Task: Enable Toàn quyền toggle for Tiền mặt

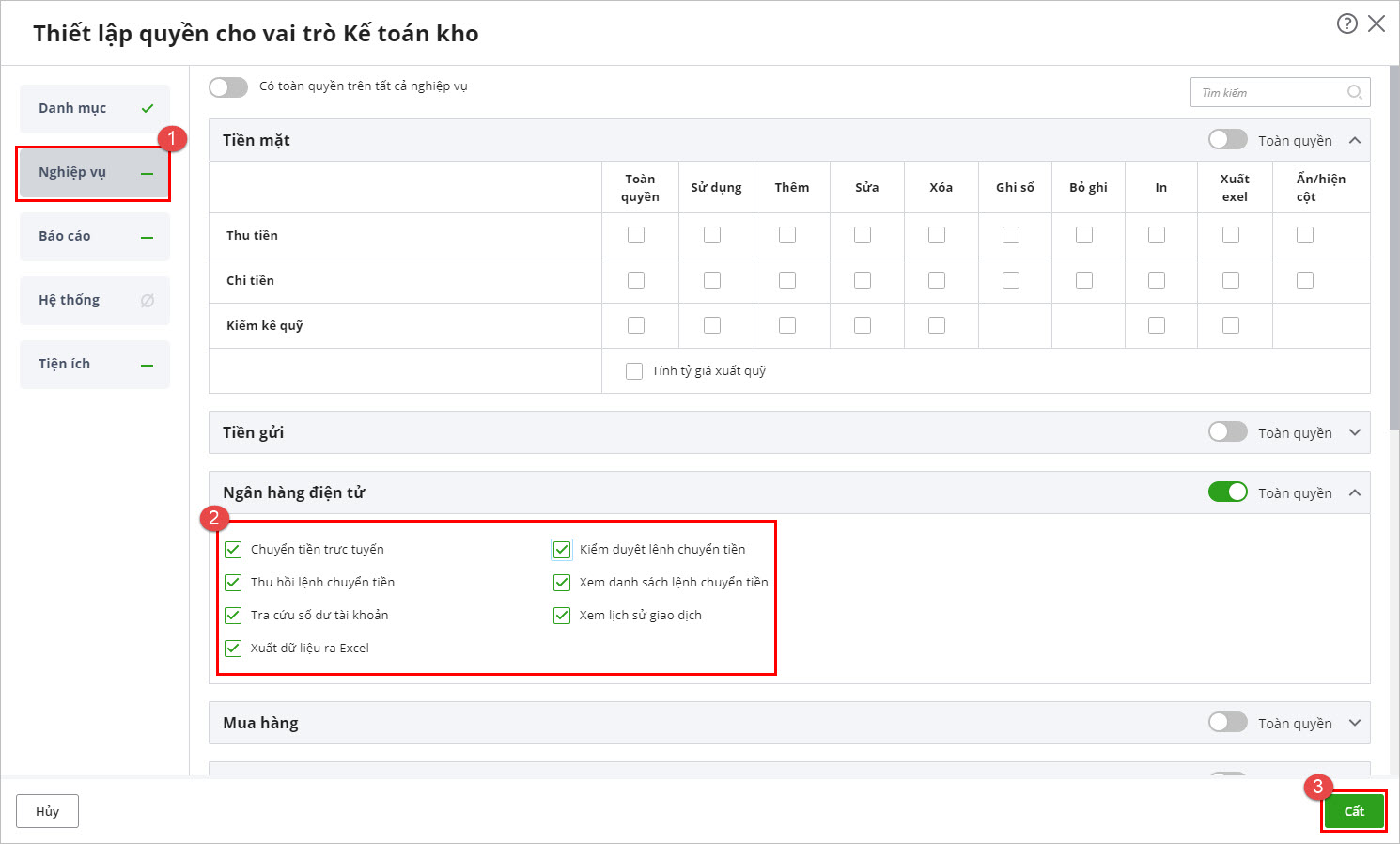Action: pyautogui.click(x=1227, y=140)
